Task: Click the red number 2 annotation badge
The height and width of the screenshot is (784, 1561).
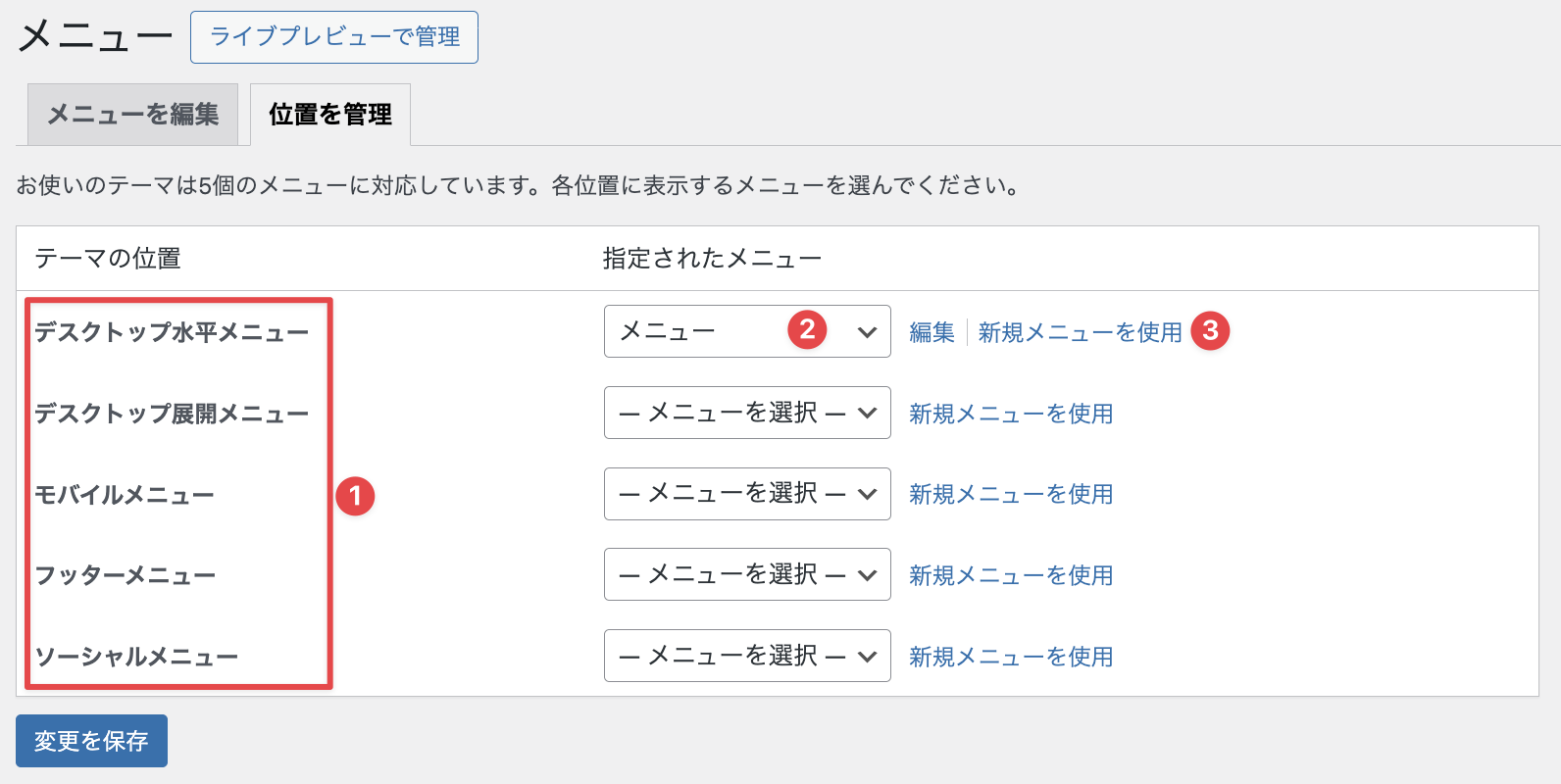Action: click(807, 329)
